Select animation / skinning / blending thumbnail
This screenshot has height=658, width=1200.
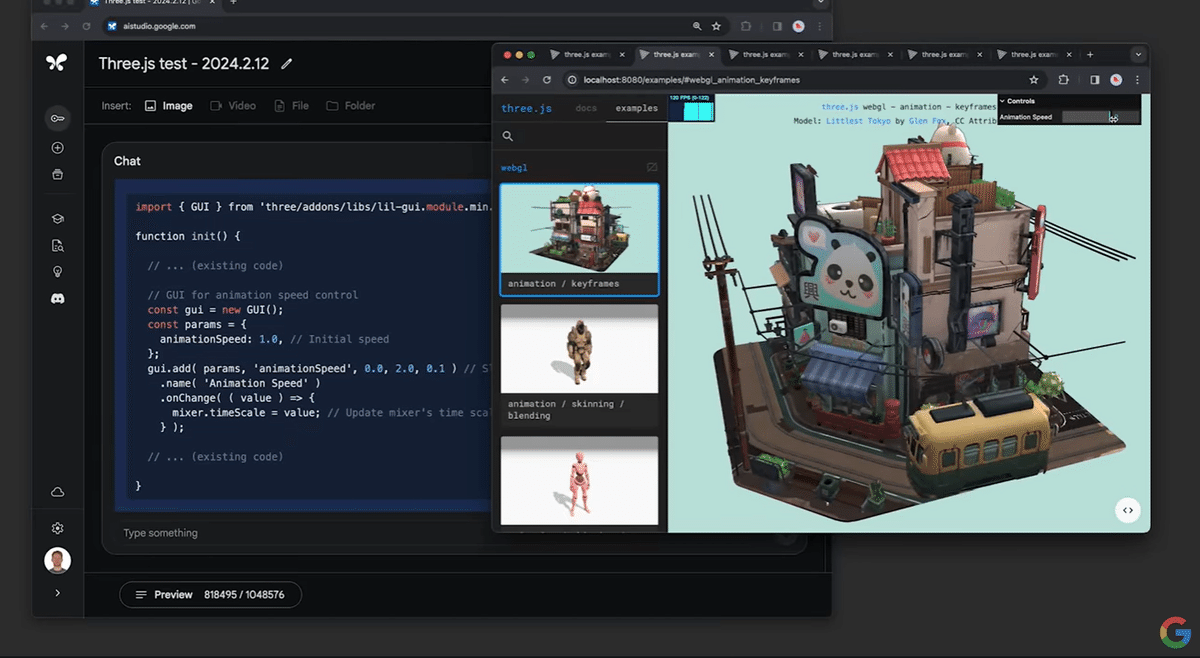point(580,366)
